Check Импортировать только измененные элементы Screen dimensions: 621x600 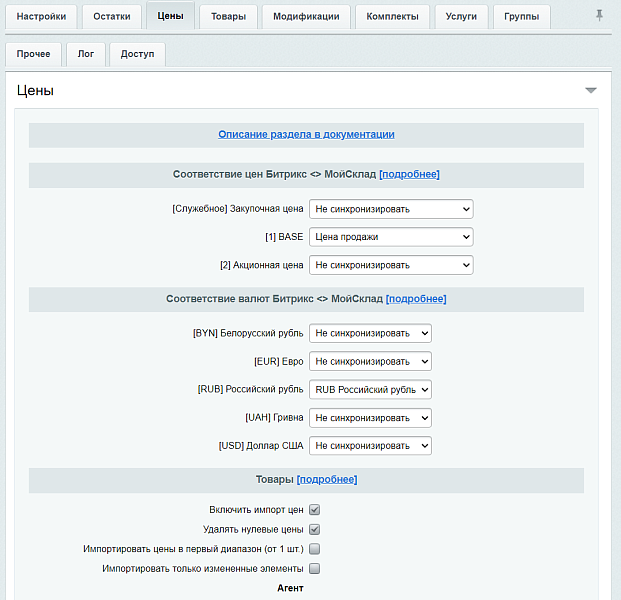pos(314,569)
